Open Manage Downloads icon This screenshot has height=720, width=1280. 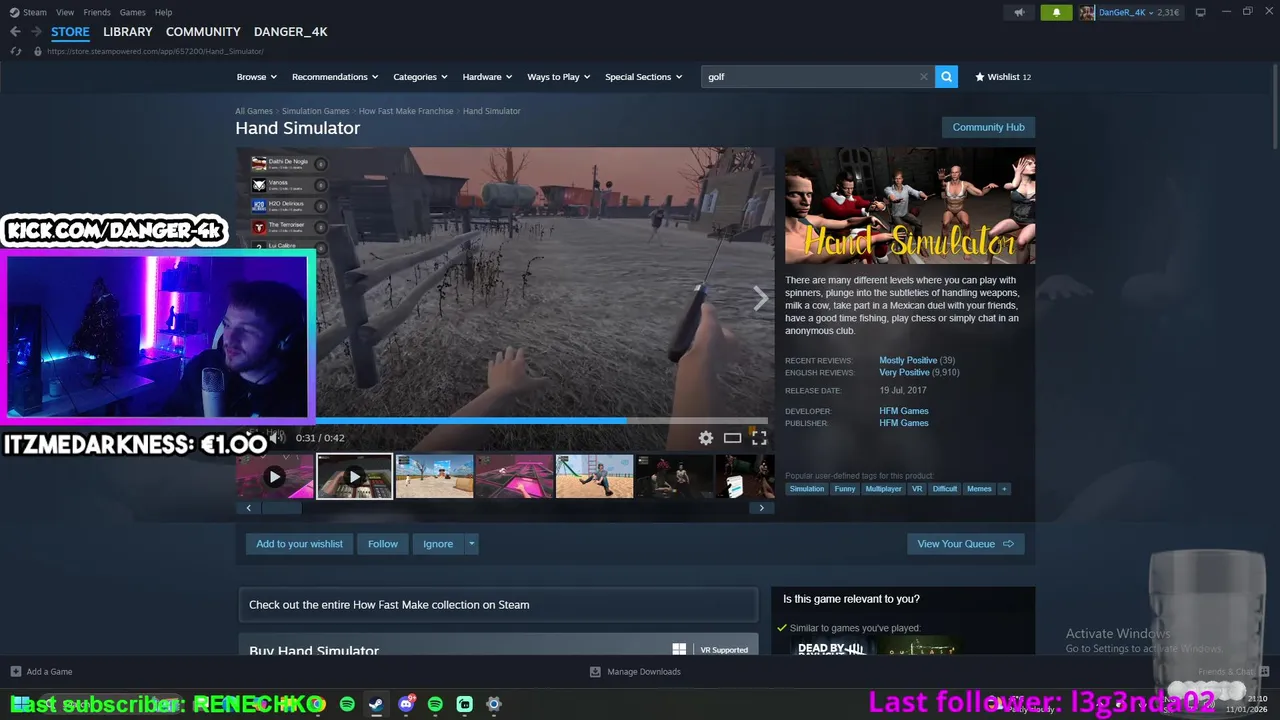pyautogui.click(x=595, y=672)
